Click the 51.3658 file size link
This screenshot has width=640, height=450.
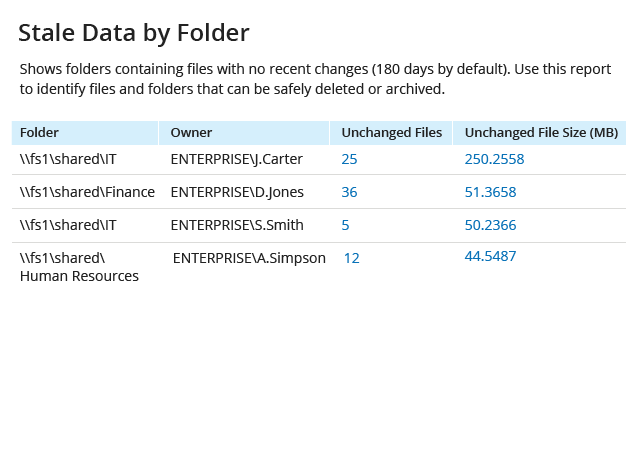[x=490, y=192]
